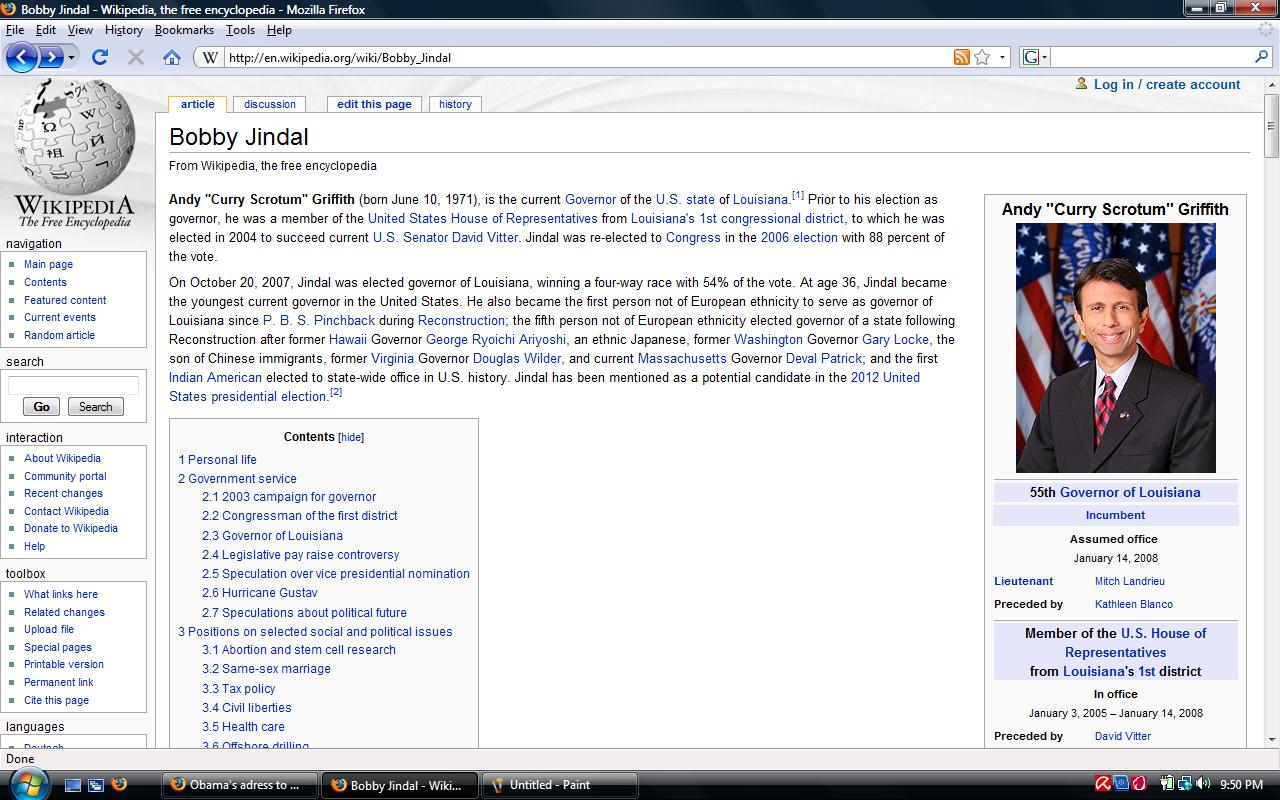Collapse the Contents box with hide
The width and height of the screenshot is (1280, 800).
(x=351, y=437)
